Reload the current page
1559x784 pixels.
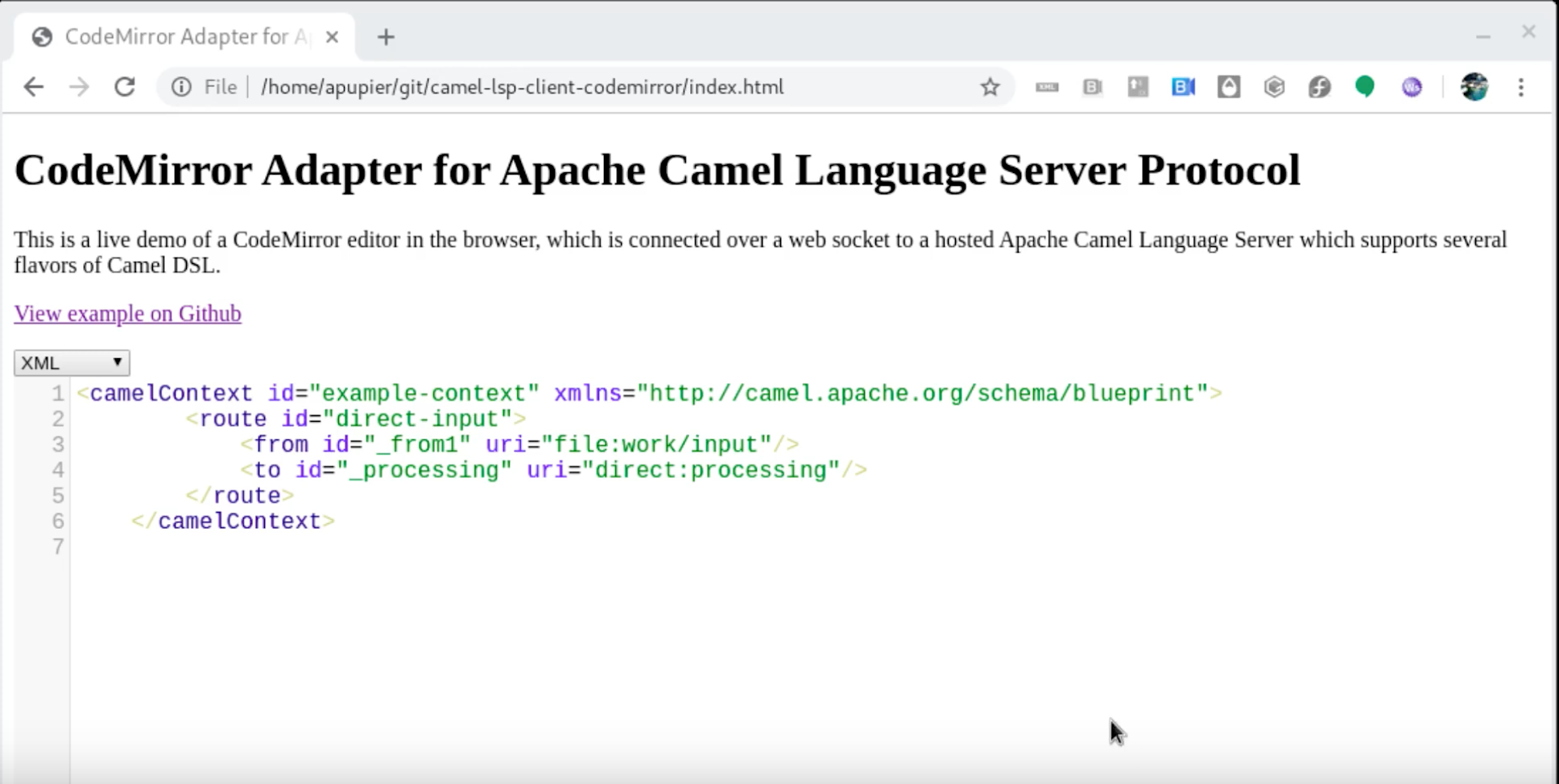pyautogui.click(x=125, y=87)
